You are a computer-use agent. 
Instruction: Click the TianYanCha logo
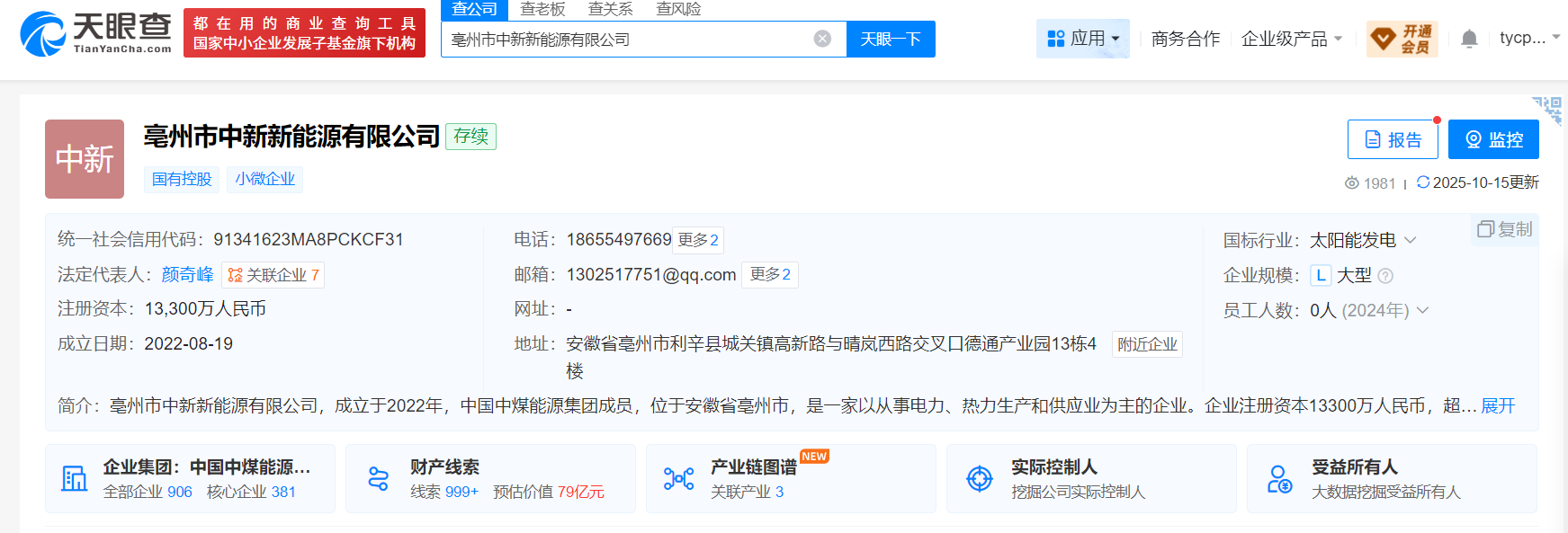tap(96, 33)
